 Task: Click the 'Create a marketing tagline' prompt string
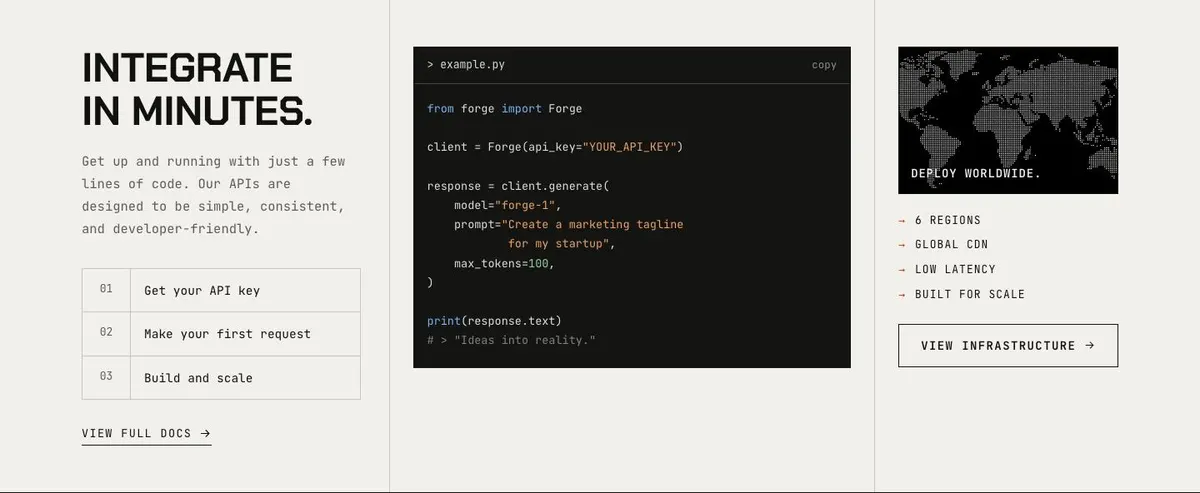(593, 224)
